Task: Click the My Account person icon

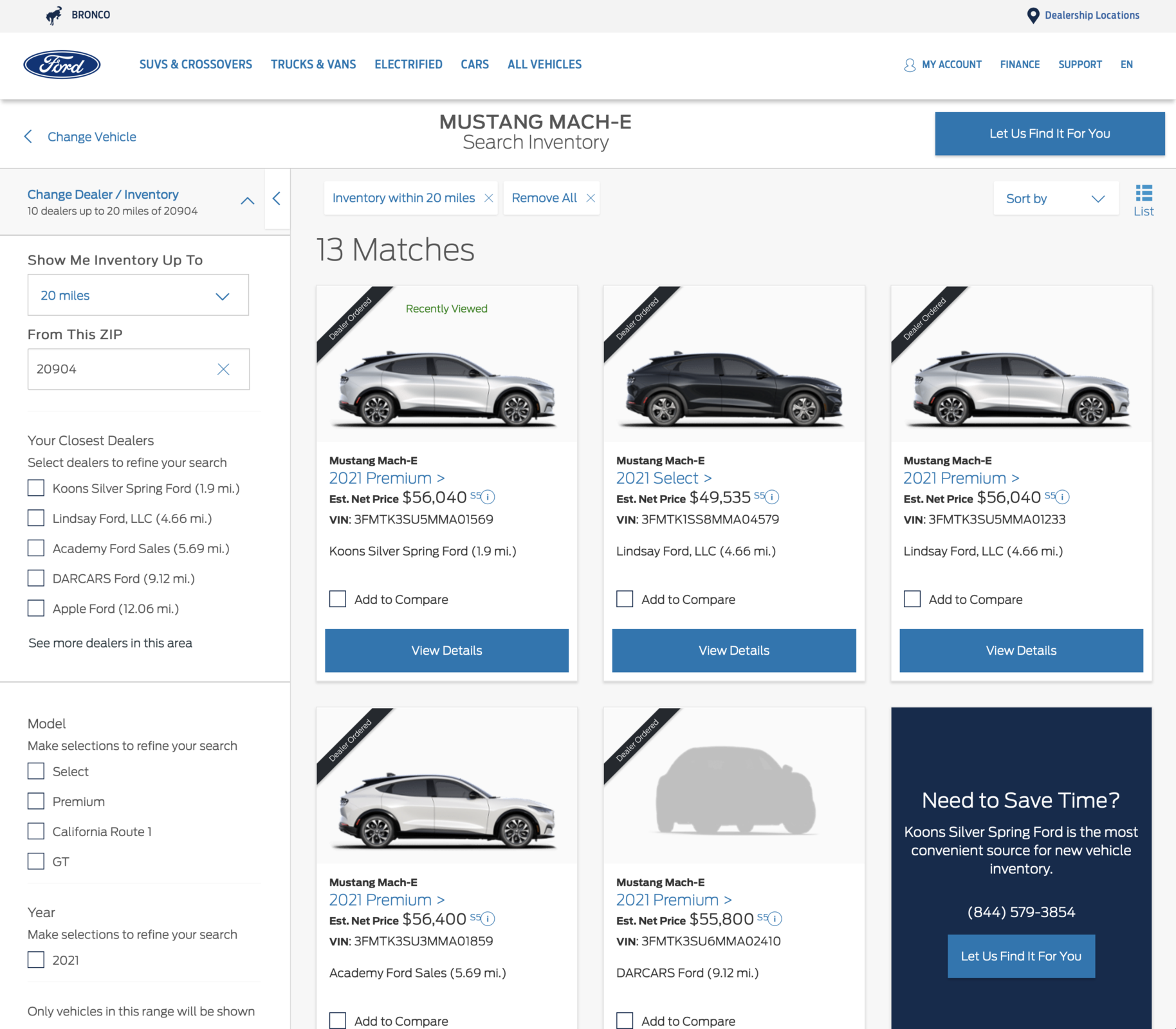Action: [x=909, y=64]
